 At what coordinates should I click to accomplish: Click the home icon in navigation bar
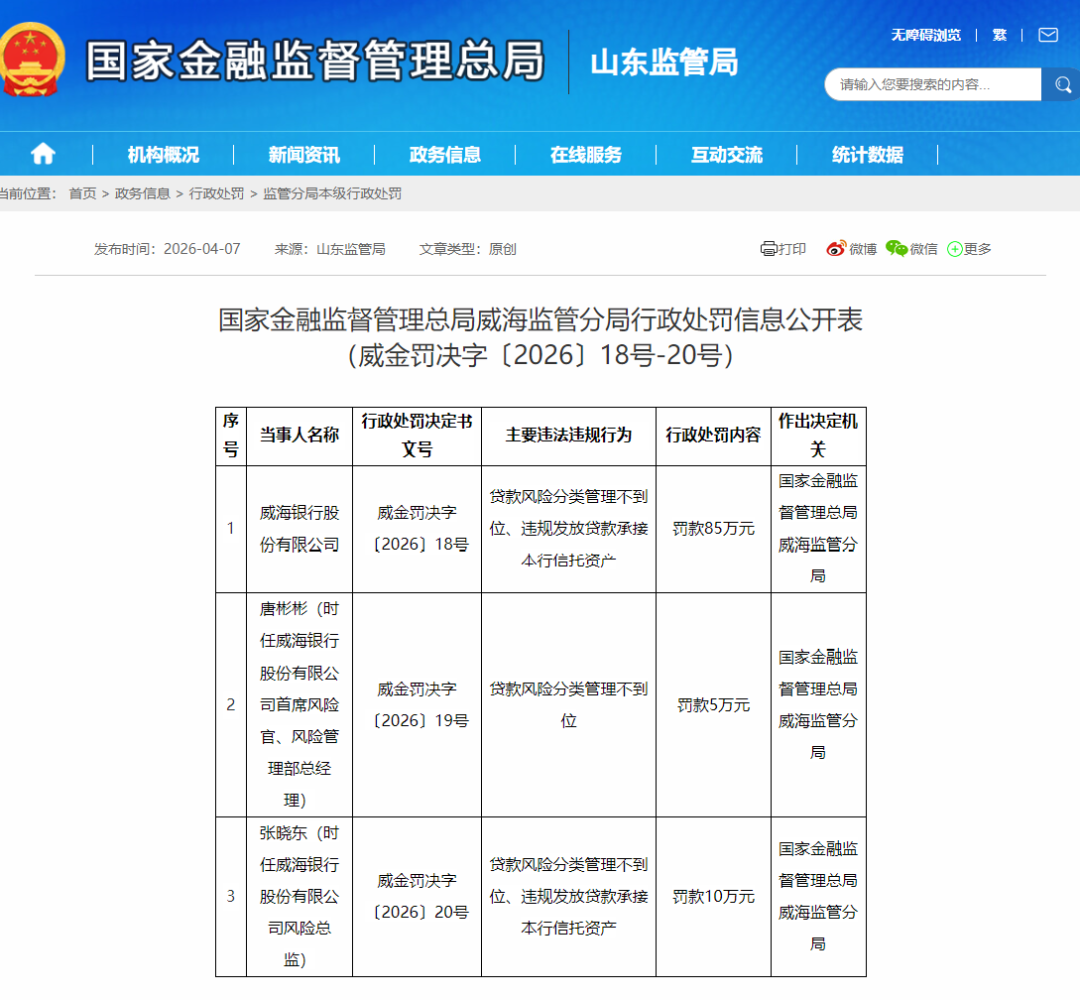pos(43,154)
